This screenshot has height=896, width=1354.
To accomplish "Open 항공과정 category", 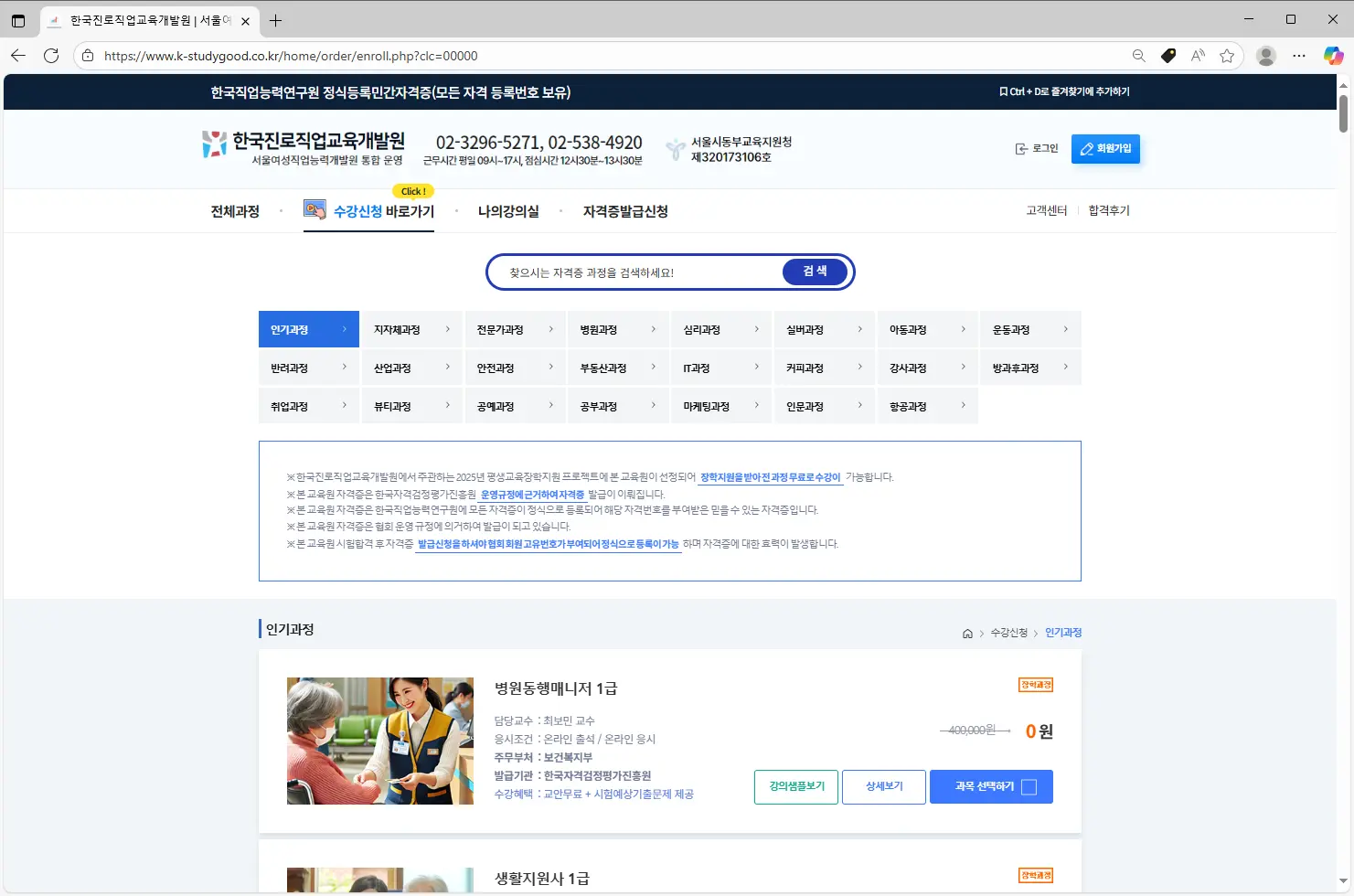I will click(928, 406).
